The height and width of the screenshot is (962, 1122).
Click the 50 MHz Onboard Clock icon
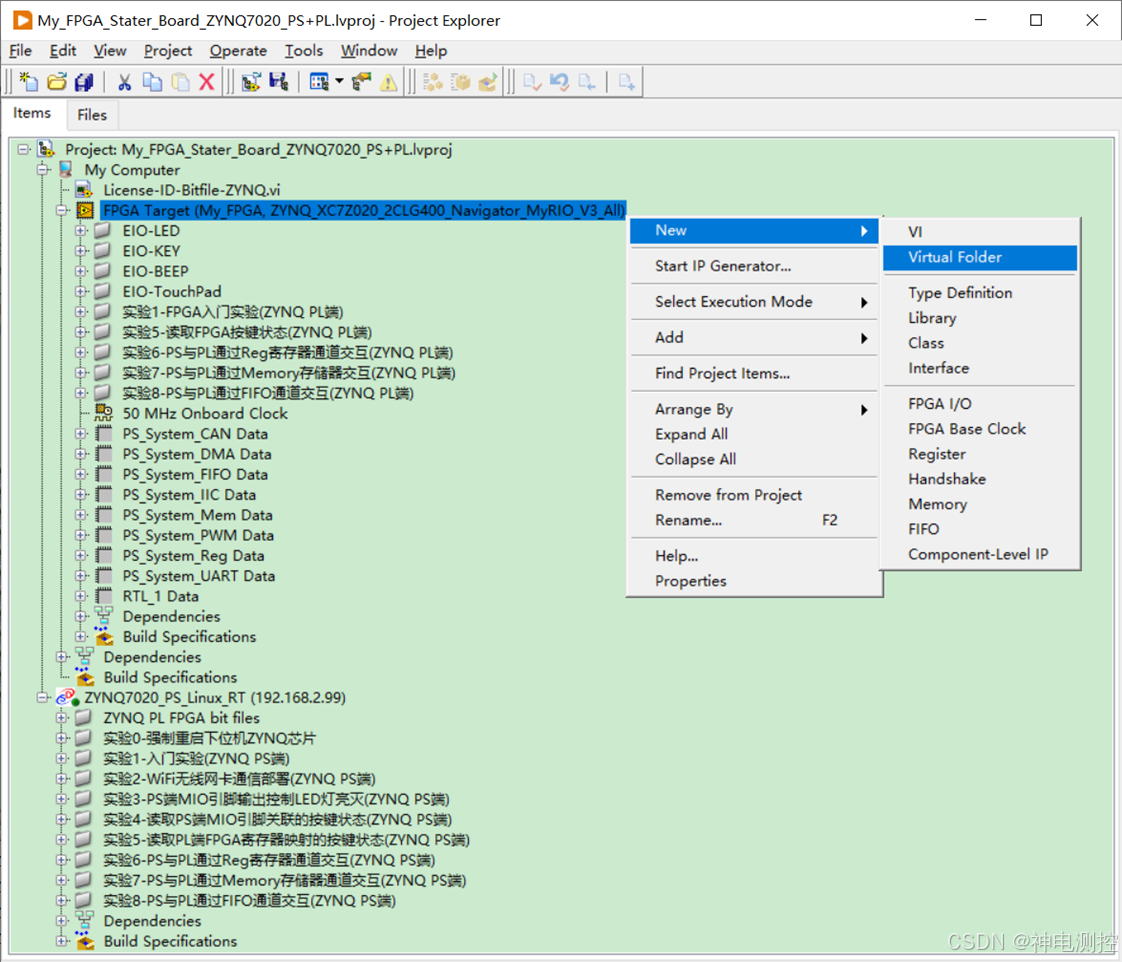point(104,413)
